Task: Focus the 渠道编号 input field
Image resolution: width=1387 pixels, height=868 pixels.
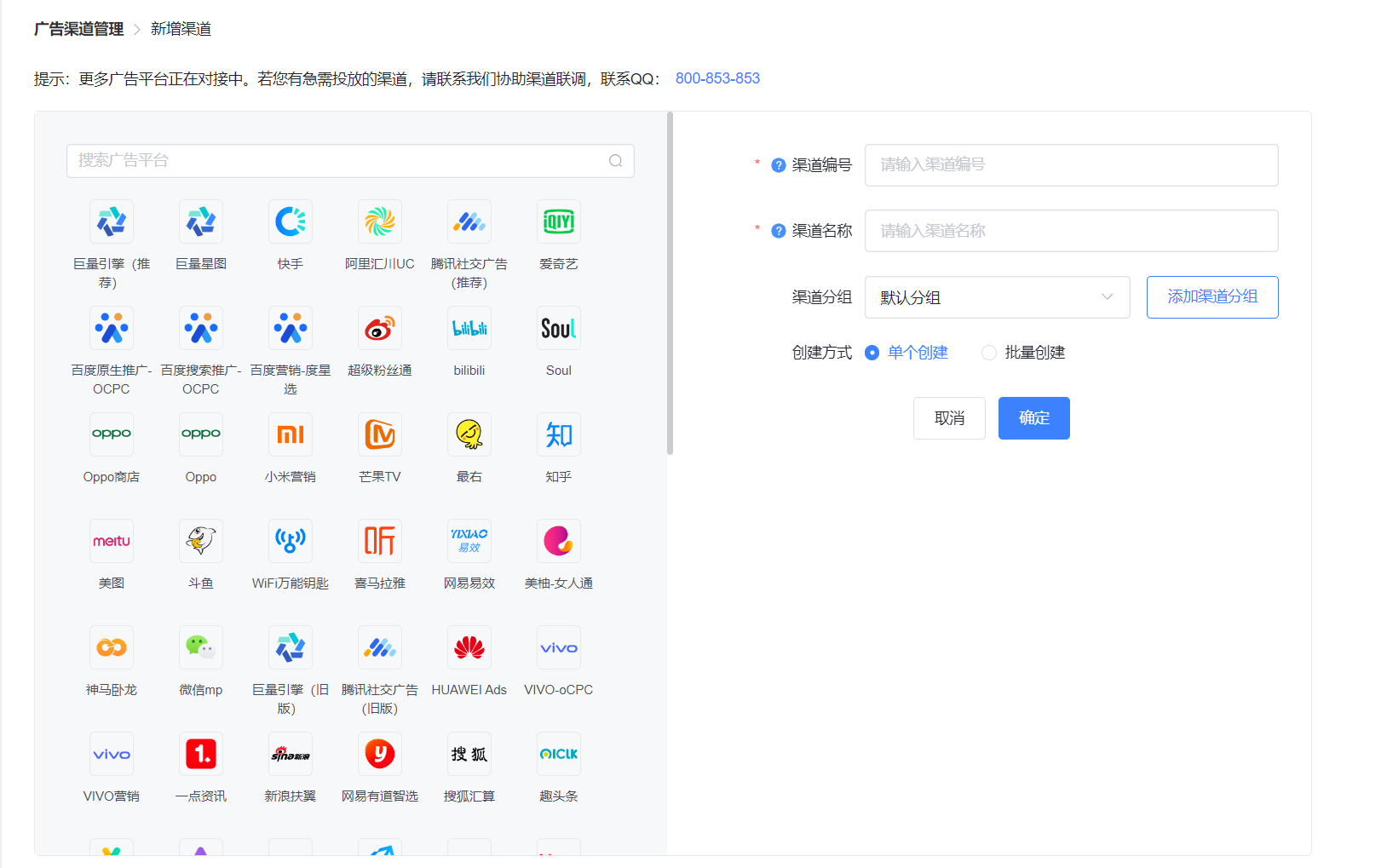Action: [1071, 165]
